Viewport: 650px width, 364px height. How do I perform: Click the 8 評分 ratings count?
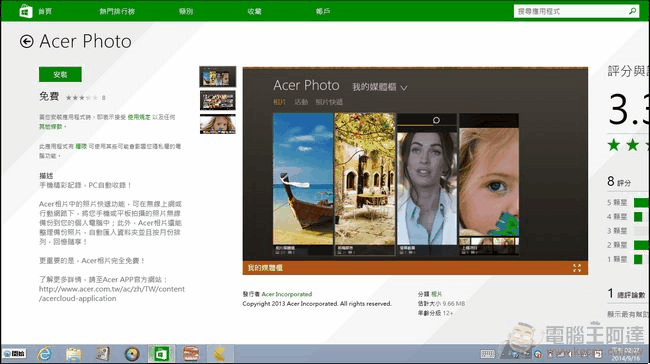pyautogui.click(x=619, y=182)
